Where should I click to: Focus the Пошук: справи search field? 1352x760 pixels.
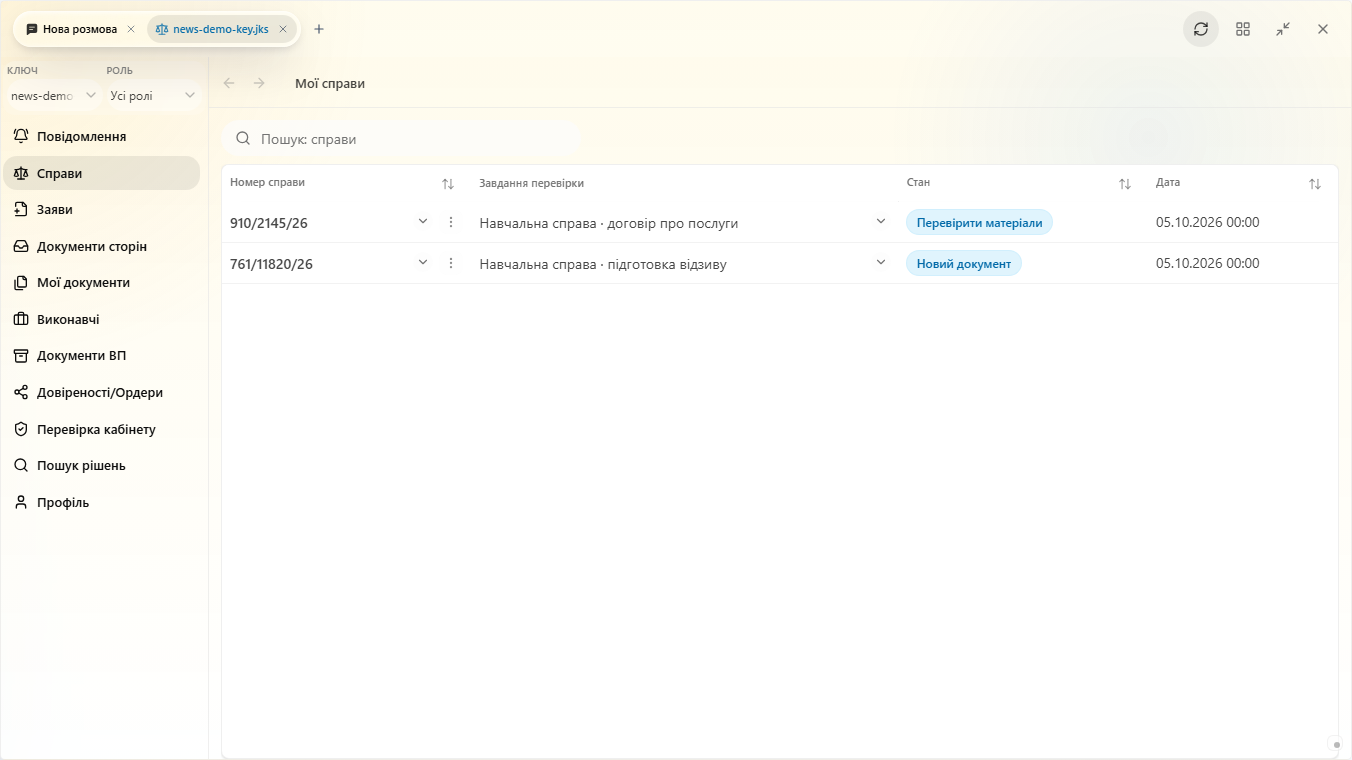pos(401,139)
